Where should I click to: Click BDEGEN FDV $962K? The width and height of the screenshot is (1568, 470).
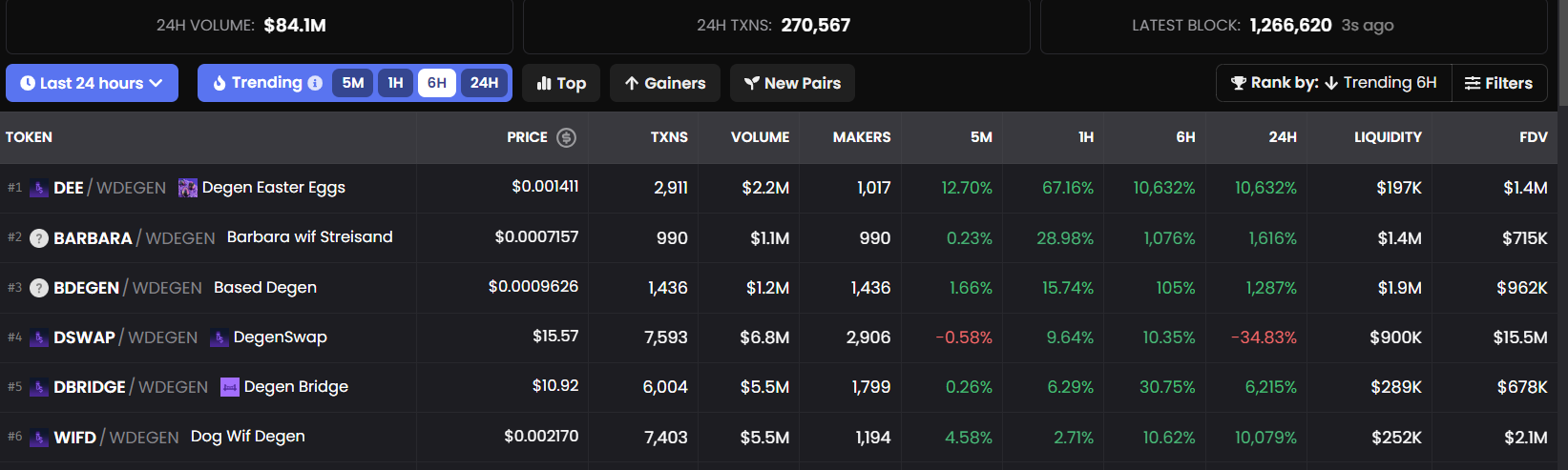[1522, 288]
